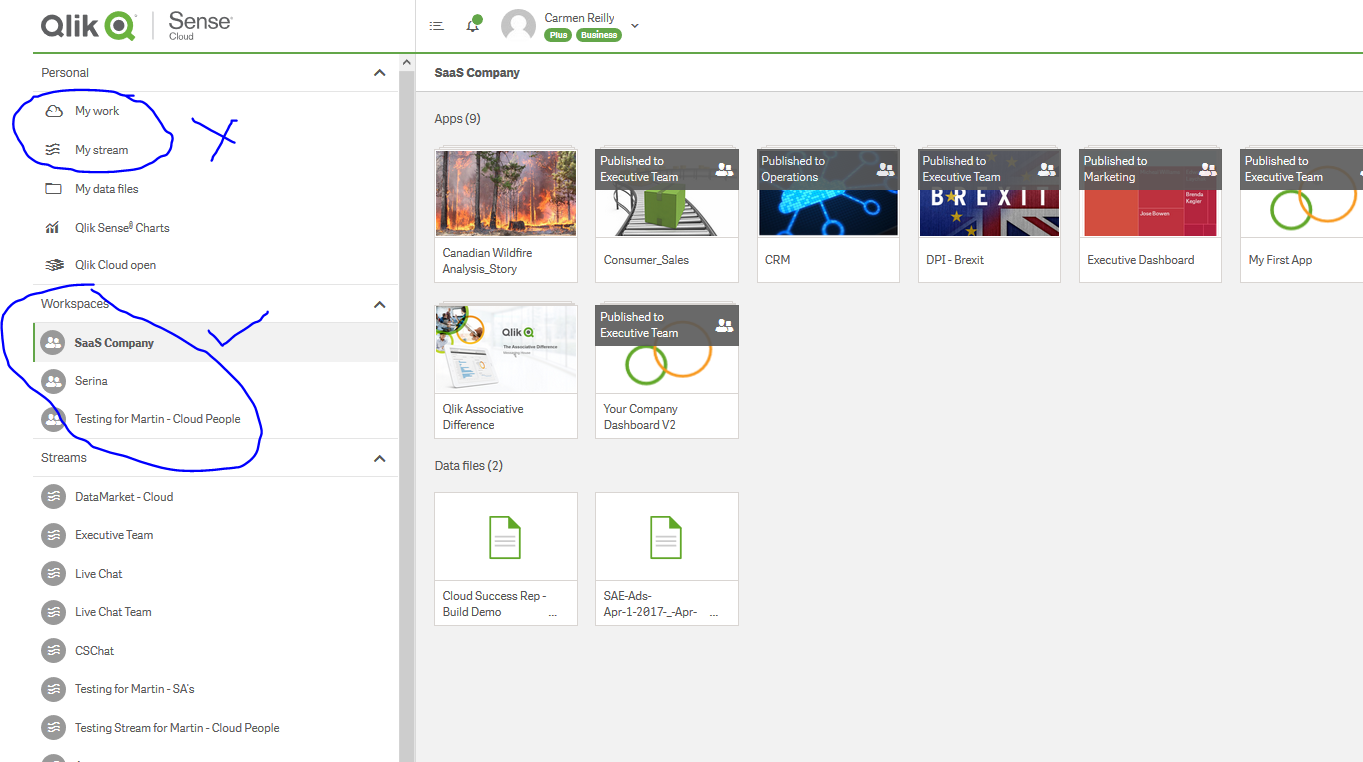Click the shared-users icon on CRM card

click(886, 170)
